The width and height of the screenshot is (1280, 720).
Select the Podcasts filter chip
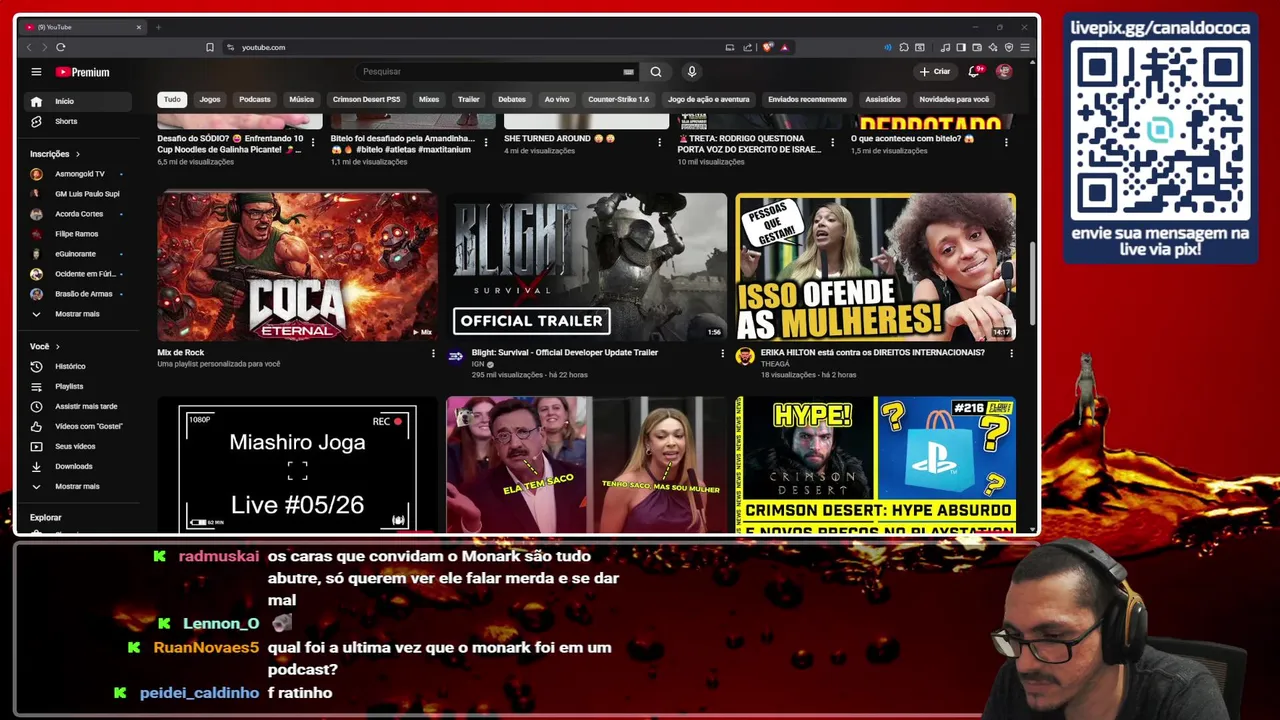(x=255, y=99)
